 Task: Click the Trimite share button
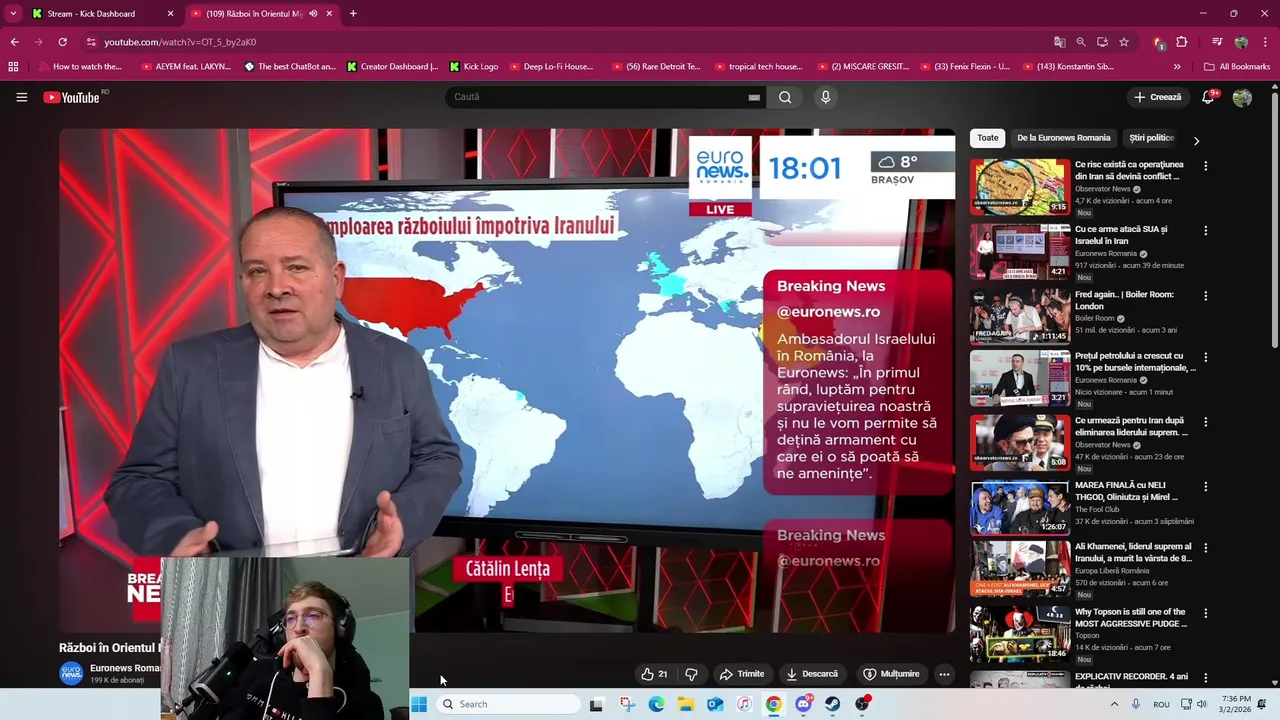tap(742, 674)
